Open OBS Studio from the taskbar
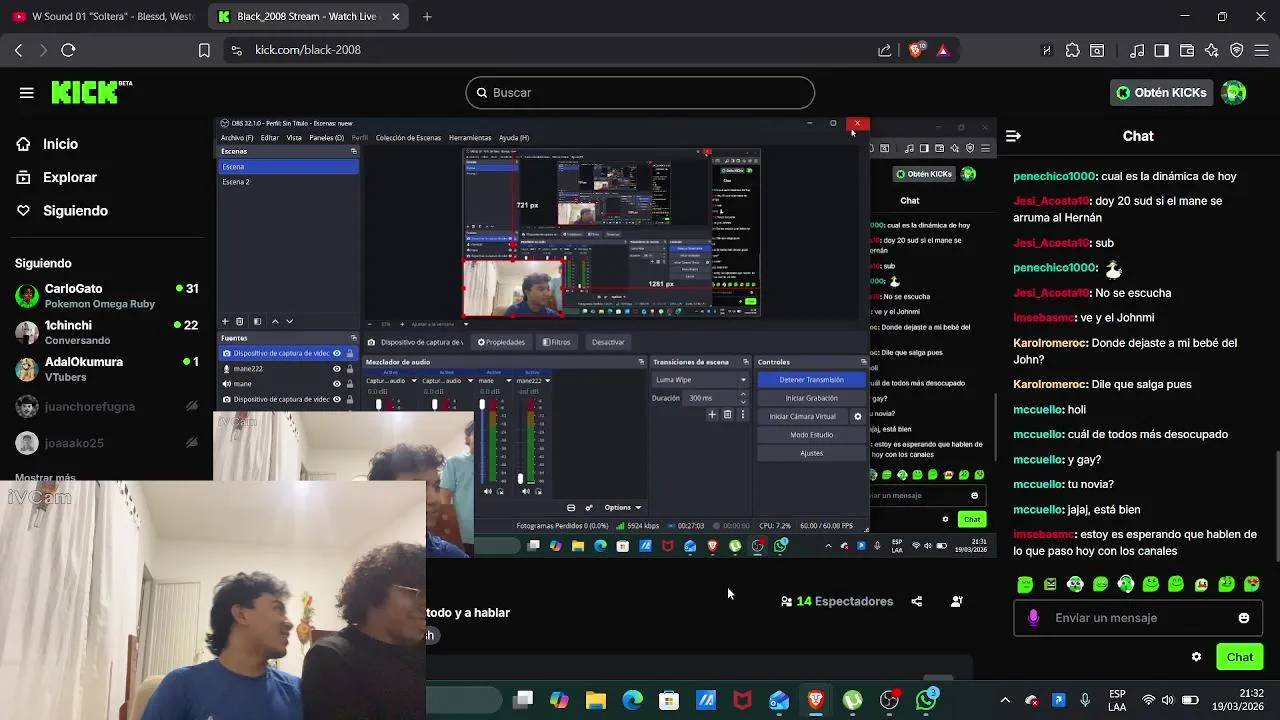1280x720 pixels. pyautogui.click(x=889, y=700)
